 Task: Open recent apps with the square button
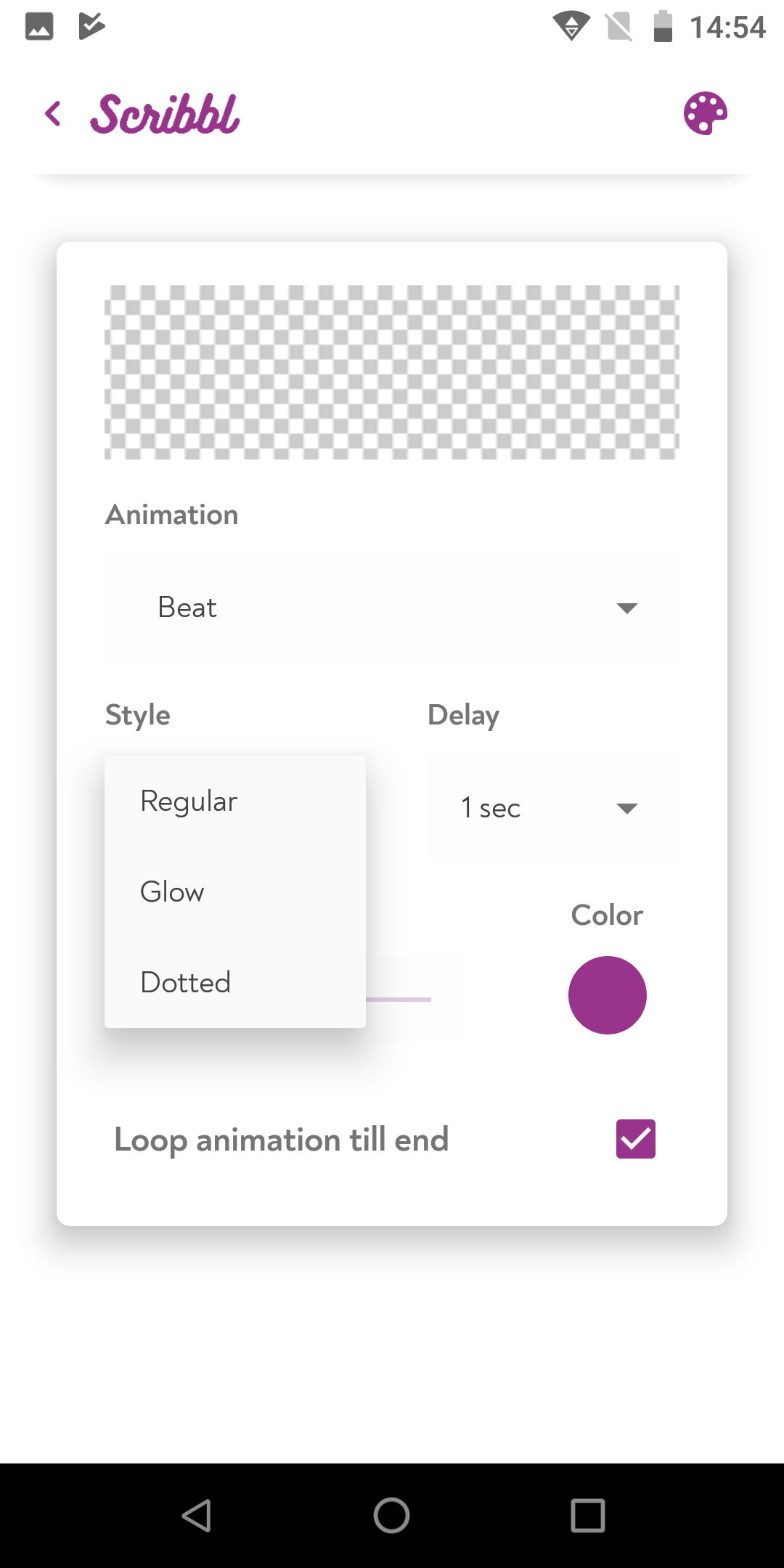(588, 1516)
